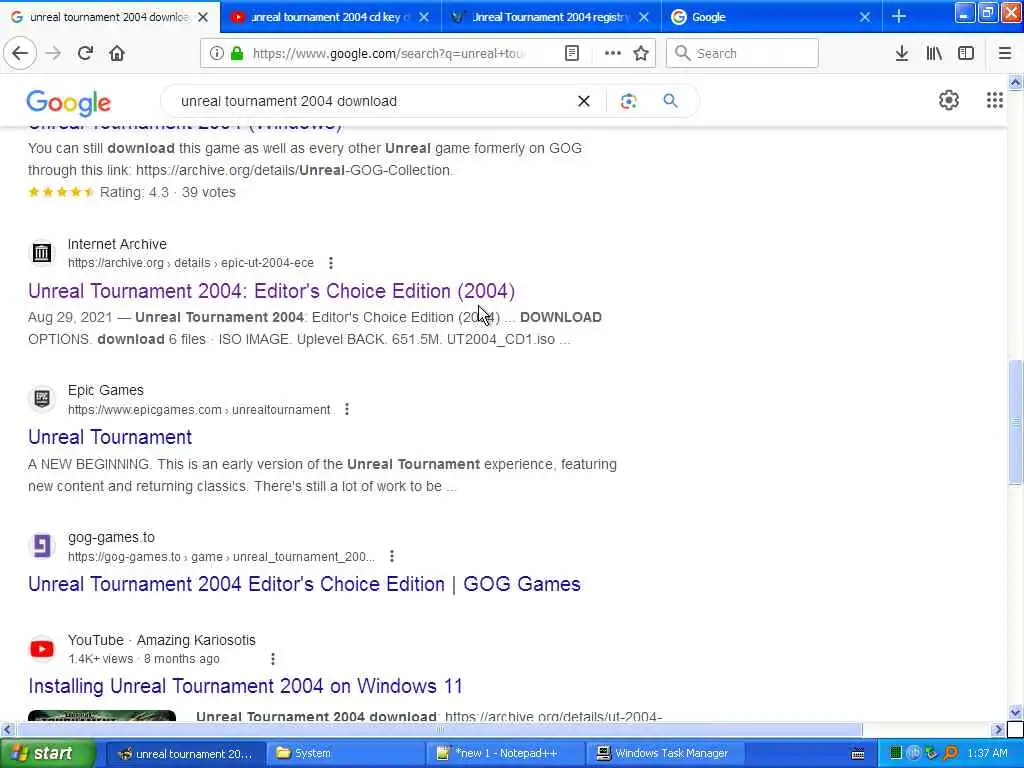
Task: Click the Google magnifier search button
Action: coord(671,101)
